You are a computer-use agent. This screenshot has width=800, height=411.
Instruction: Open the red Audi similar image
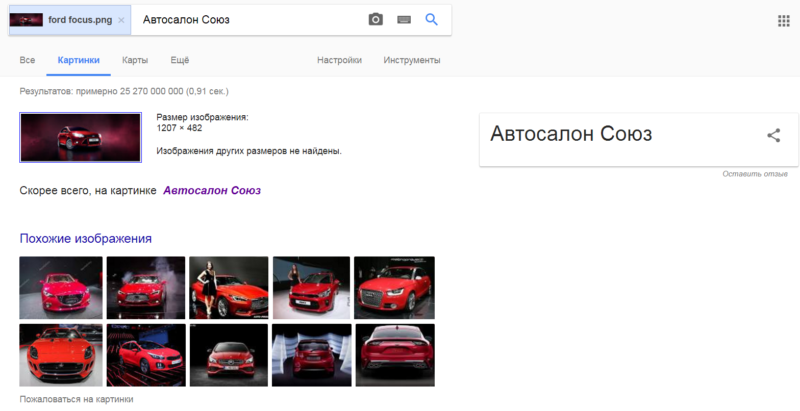394,288
